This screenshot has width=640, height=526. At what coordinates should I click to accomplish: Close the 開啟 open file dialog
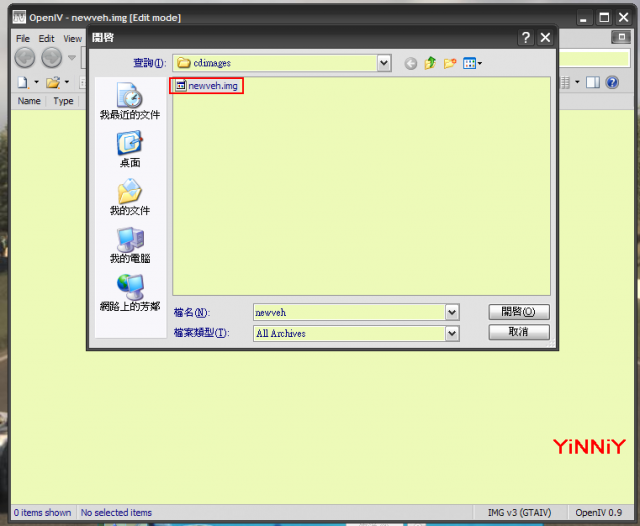545,38
